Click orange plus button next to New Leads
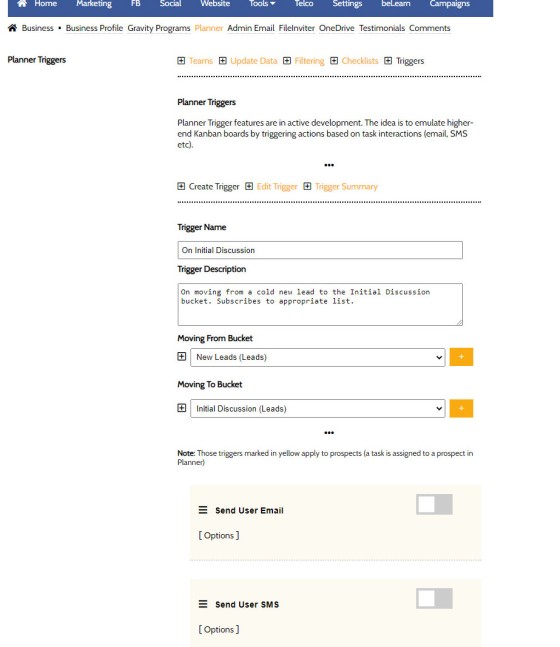560x647 pixels. (461, 357)
